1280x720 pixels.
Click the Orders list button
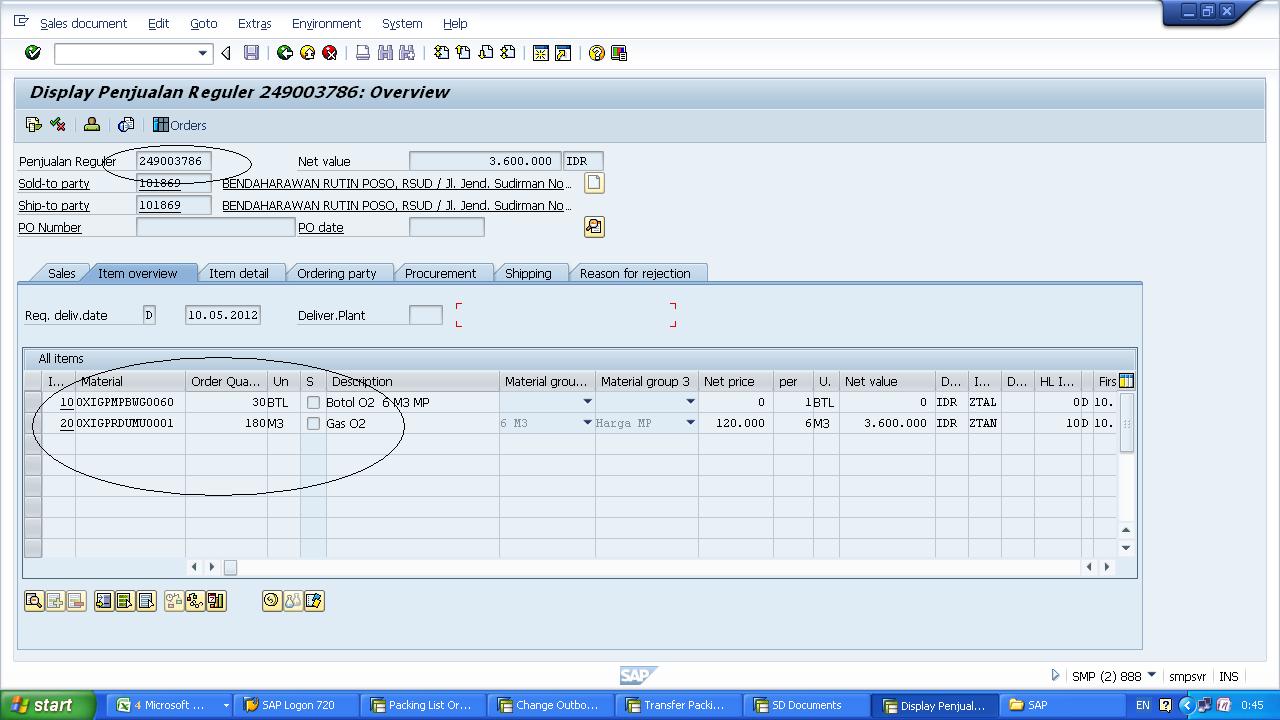pyautogui.click(x=180, y=125)
